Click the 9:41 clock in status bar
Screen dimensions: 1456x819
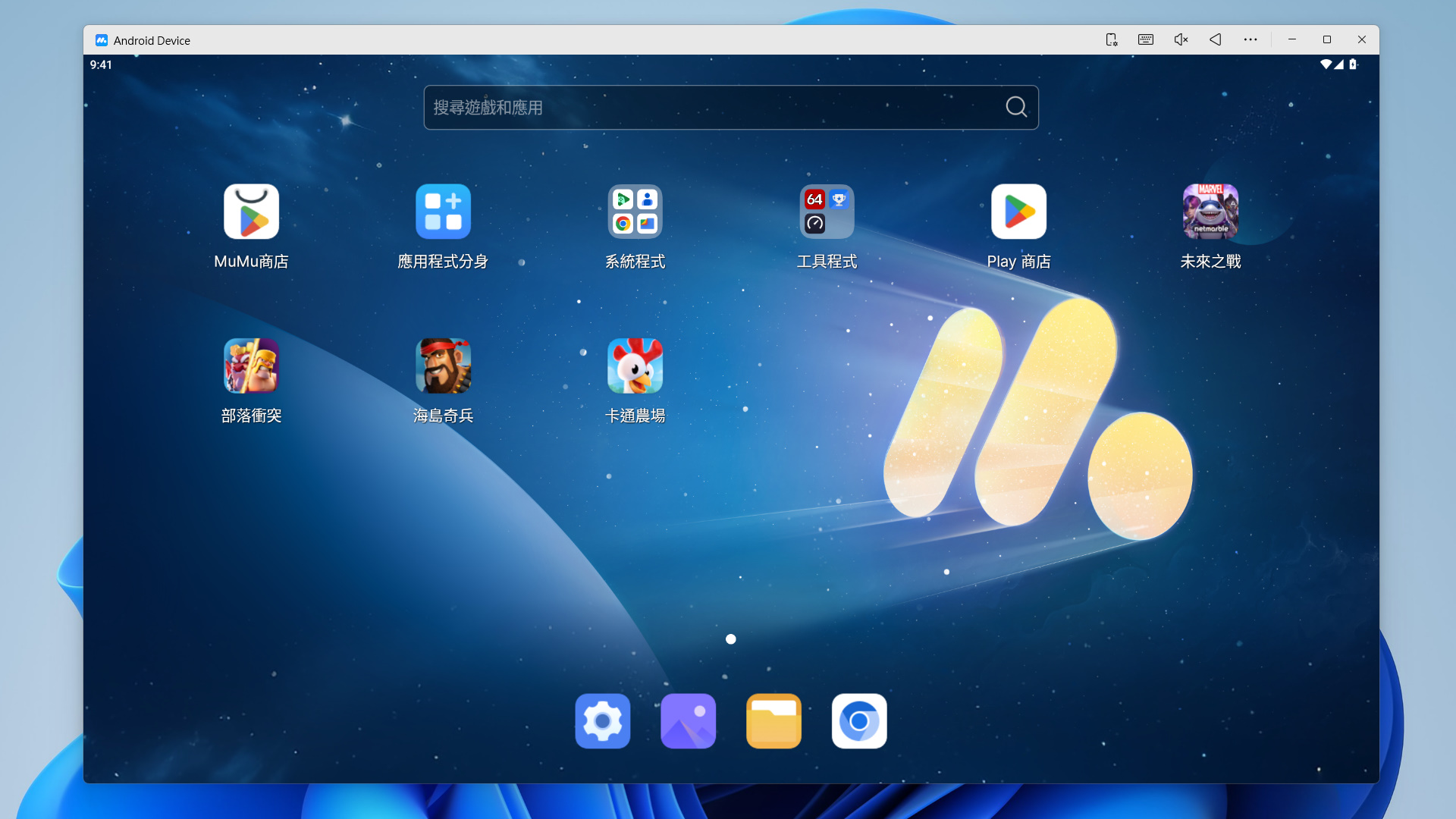click(101, 65)
